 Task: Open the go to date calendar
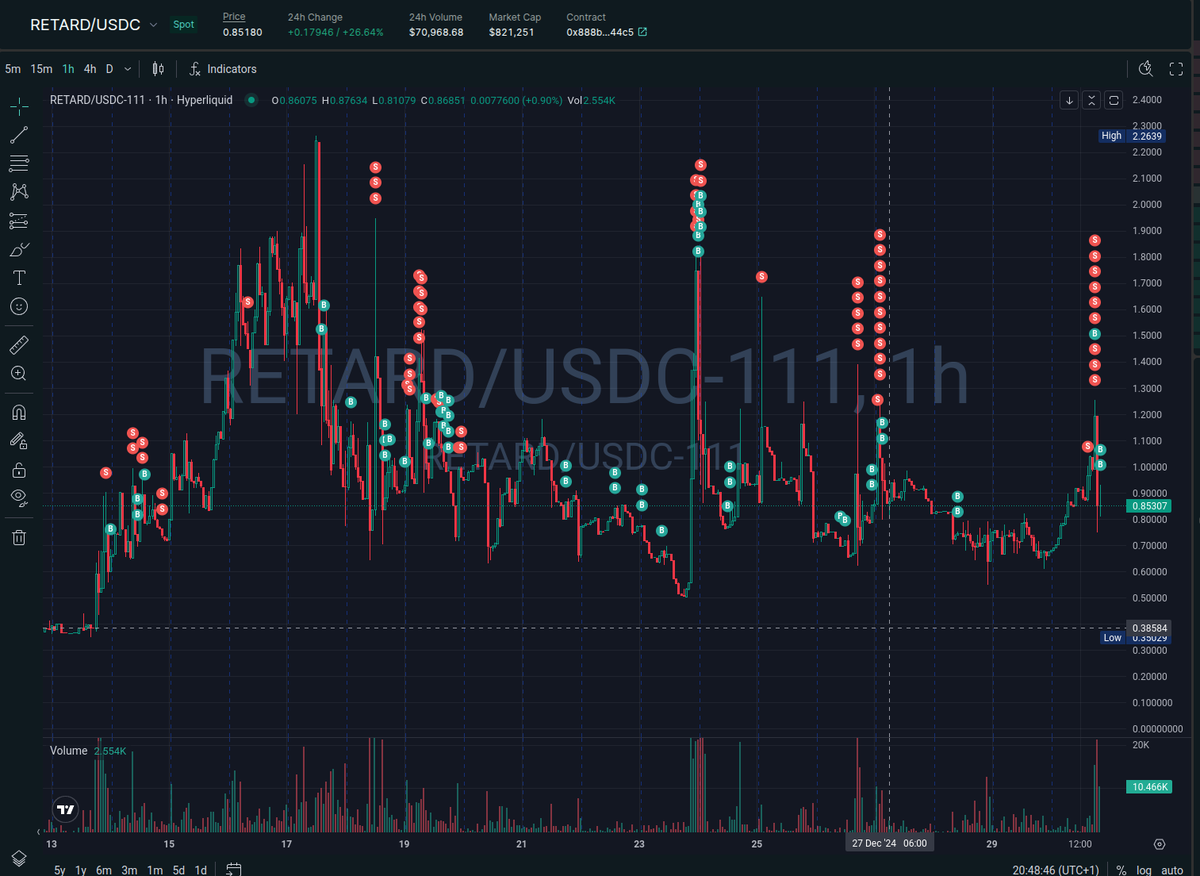[234, 869]
